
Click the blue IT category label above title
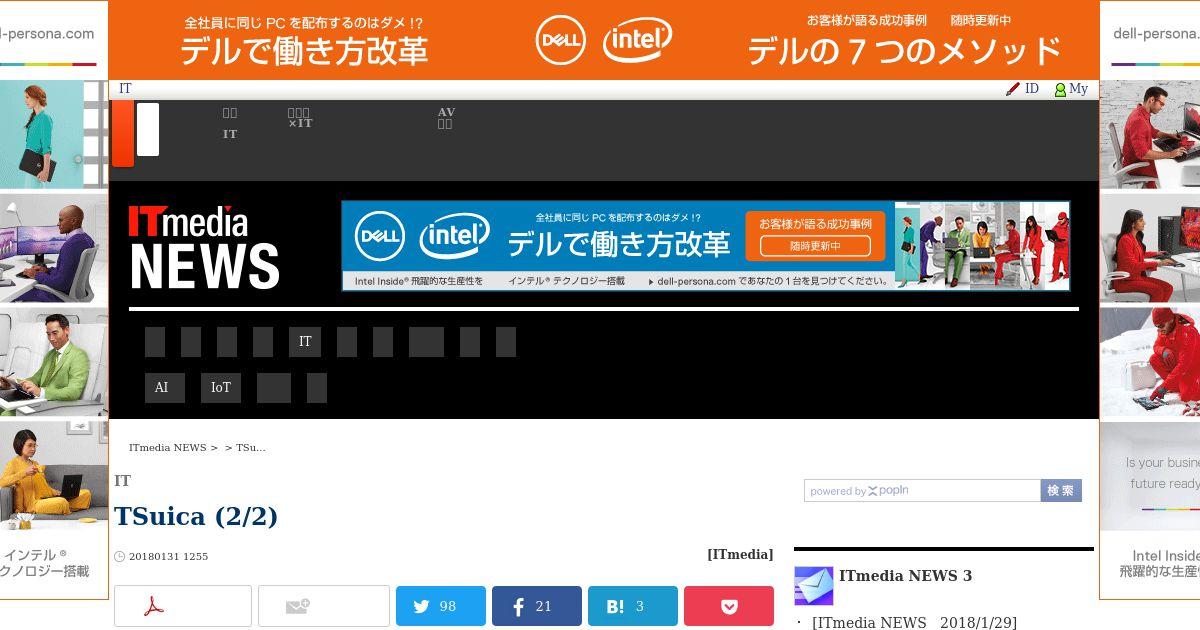tap(122, 481)
